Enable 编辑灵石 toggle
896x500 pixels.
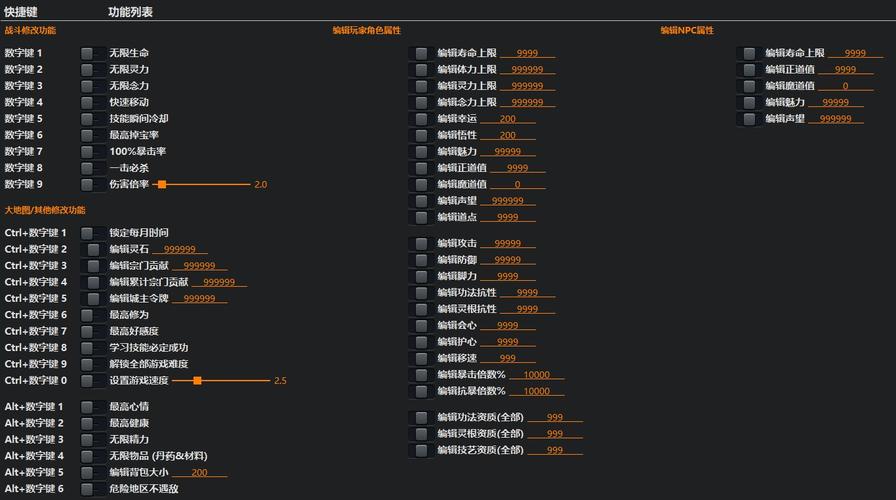[93, 250]
